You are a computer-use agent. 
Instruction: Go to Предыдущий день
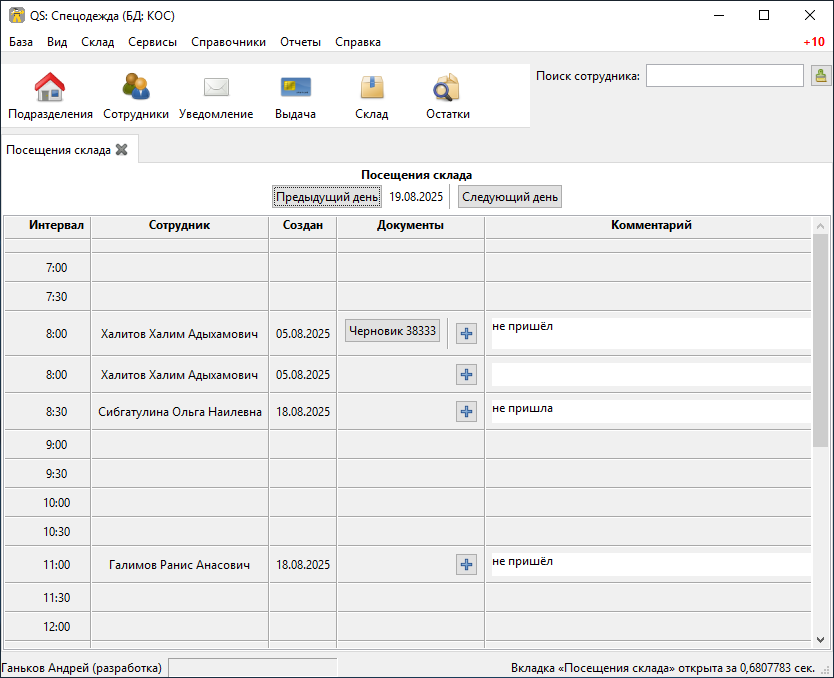[x=327, y=197]
